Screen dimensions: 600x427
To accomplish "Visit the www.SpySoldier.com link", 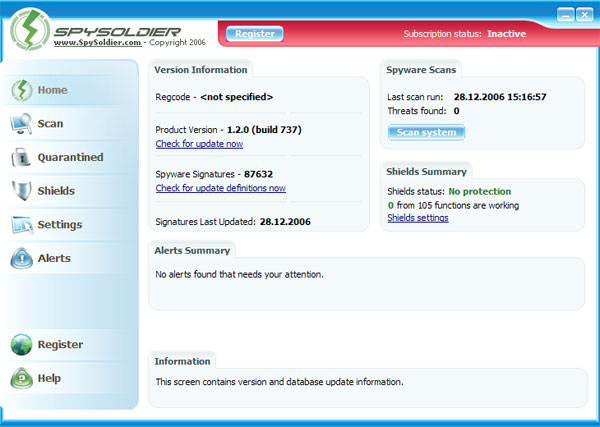I will [98, 42].
